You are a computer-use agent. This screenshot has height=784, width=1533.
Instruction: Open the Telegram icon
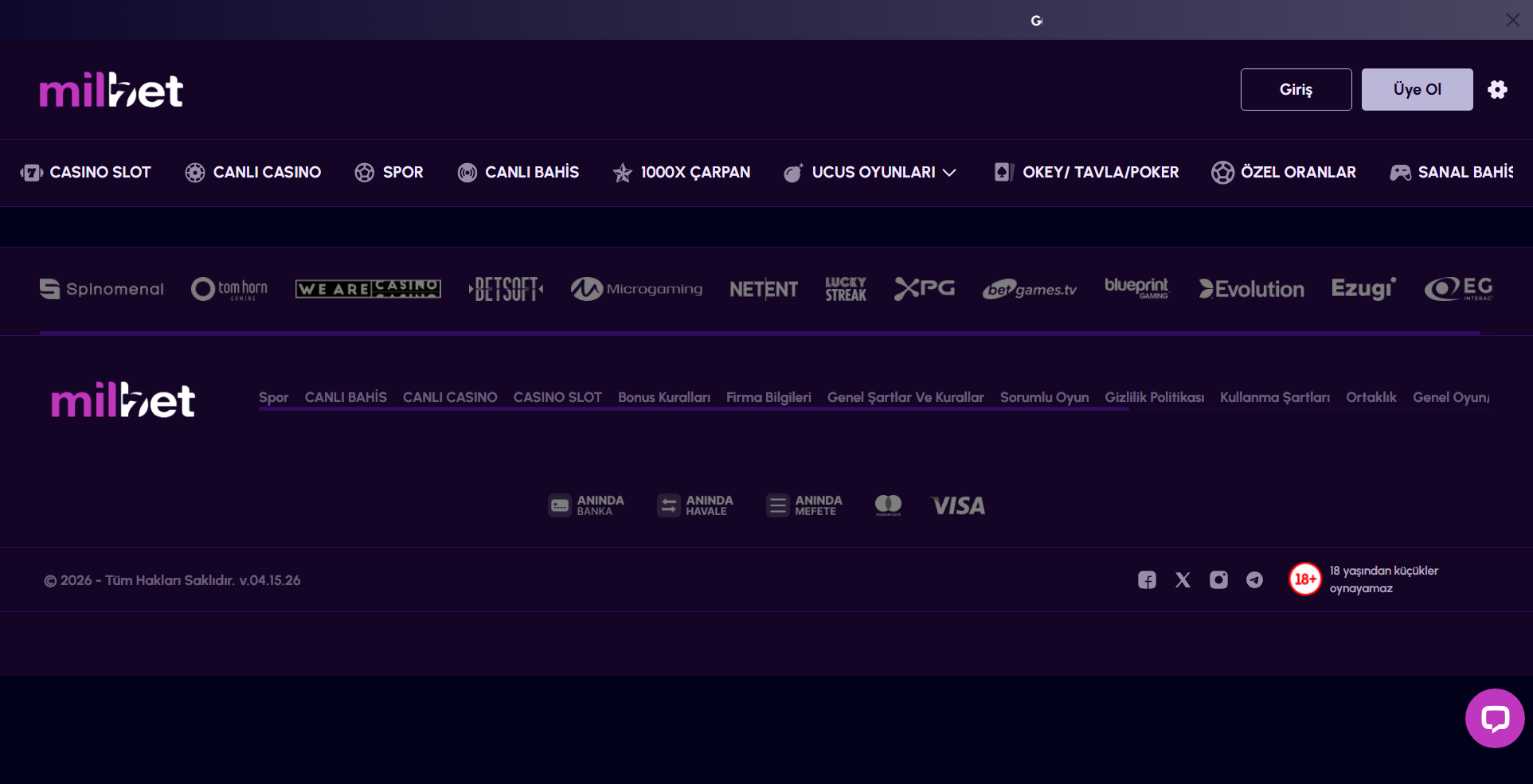pyautogui.click(x=1254, y=580)
